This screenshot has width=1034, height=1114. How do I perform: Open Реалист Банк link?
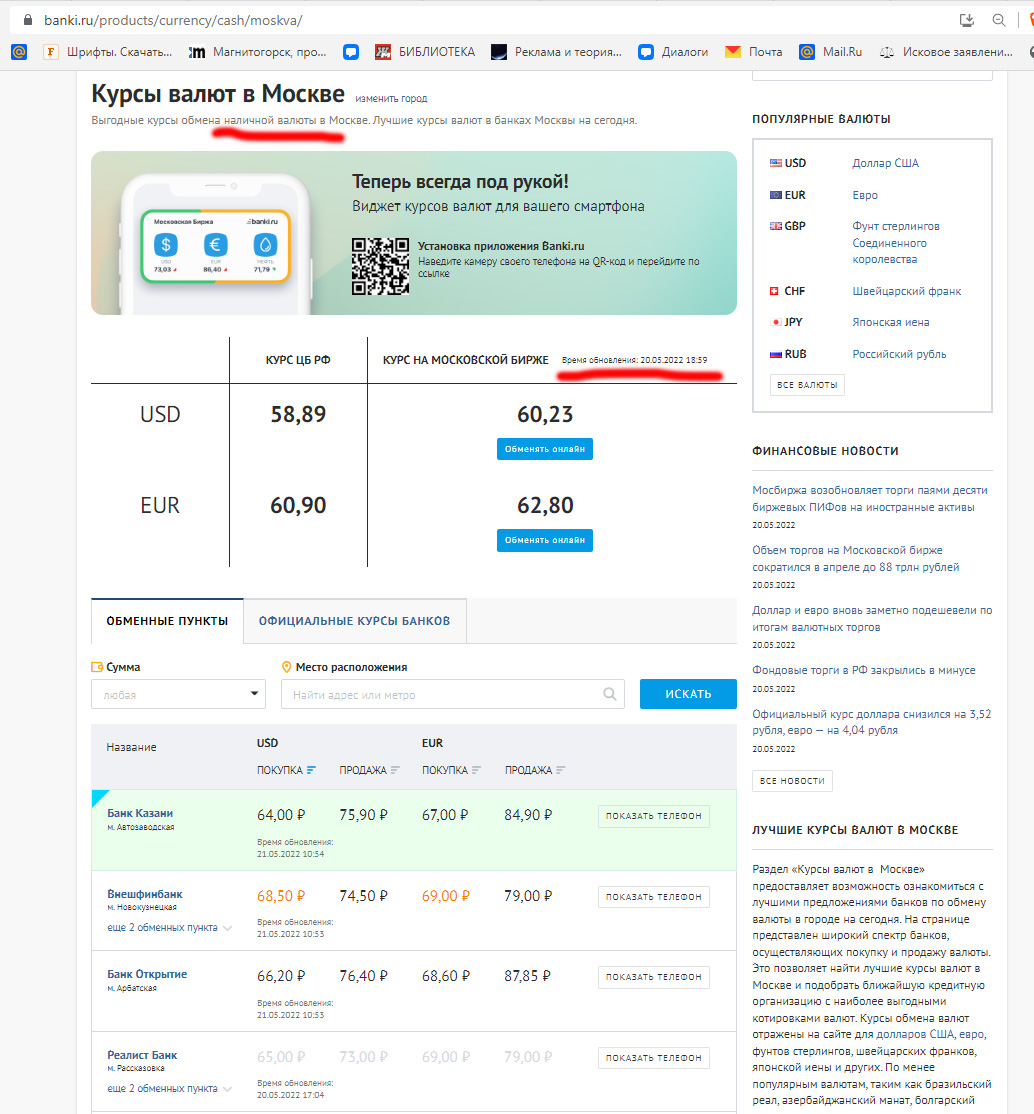pos(142,1055)
